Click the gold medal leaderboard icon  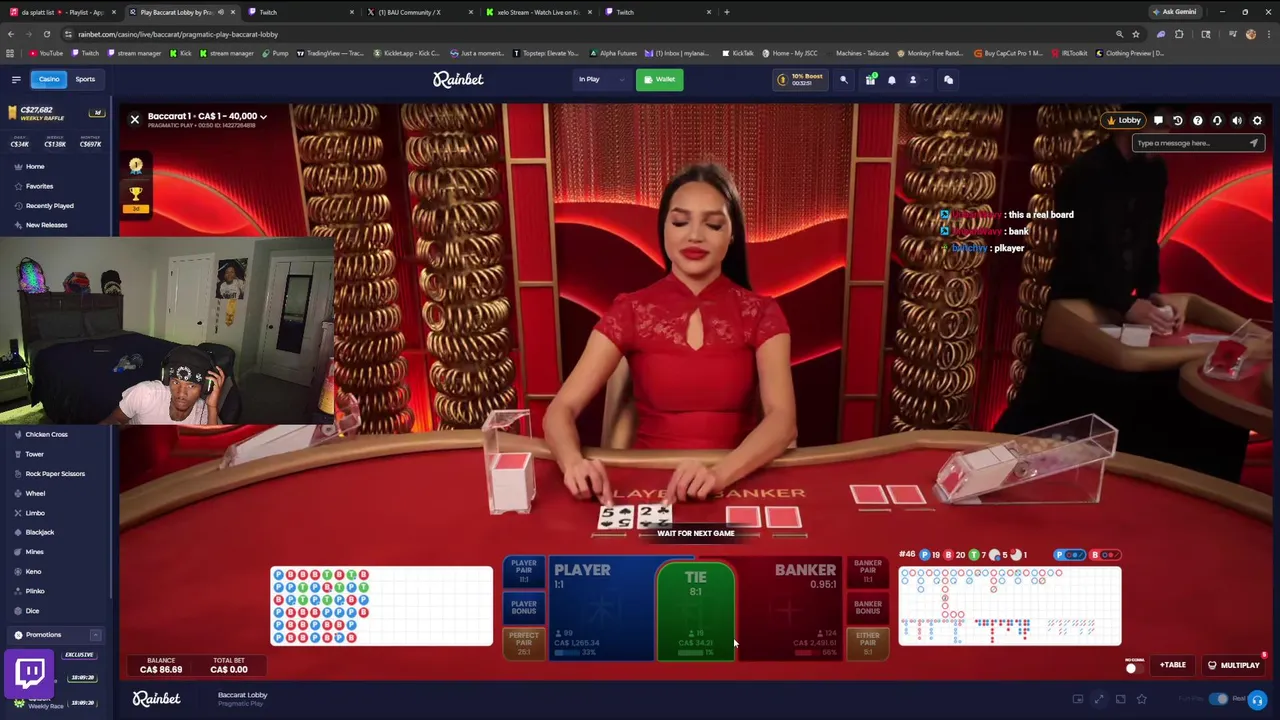tap(136, 165)
